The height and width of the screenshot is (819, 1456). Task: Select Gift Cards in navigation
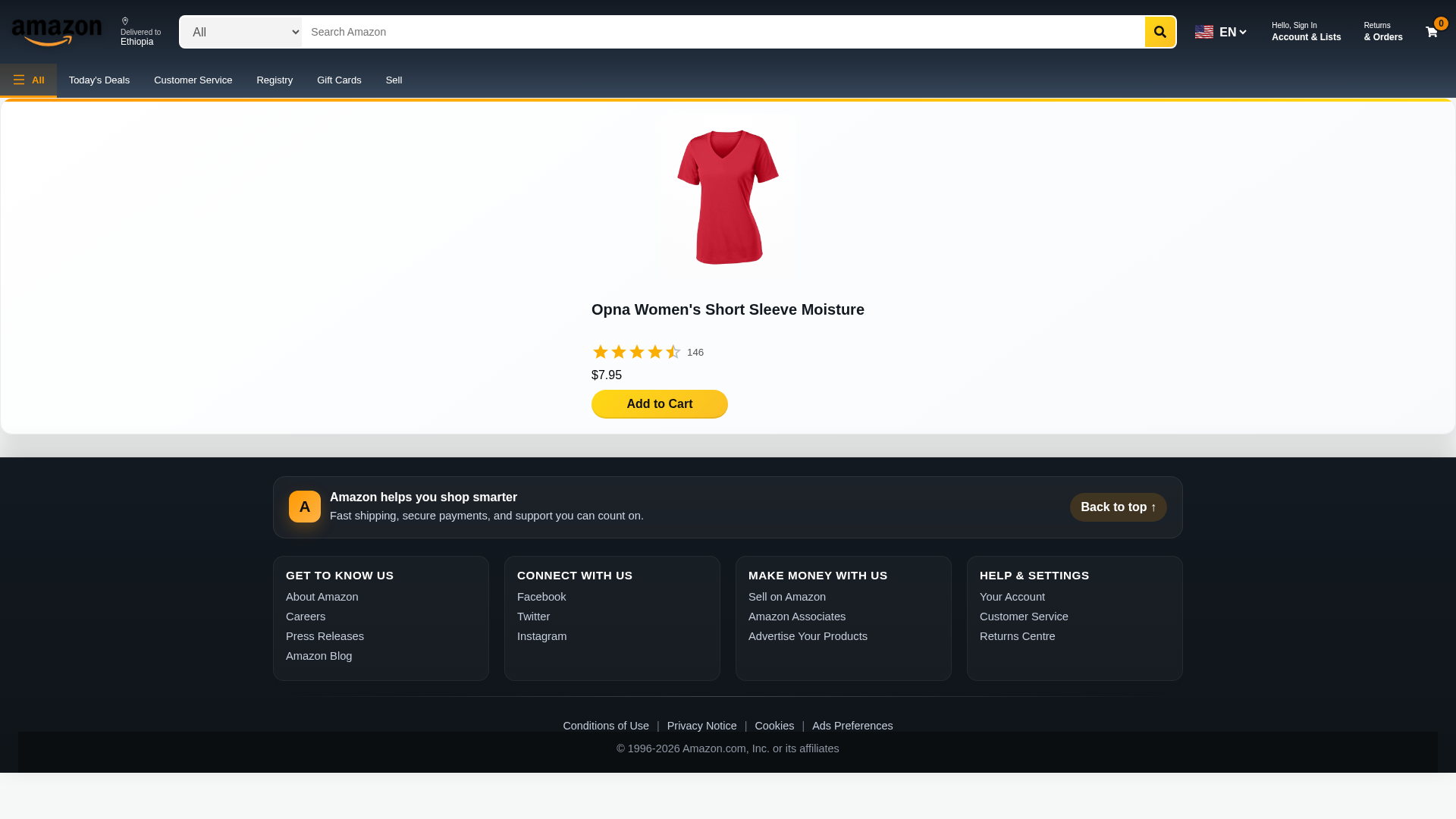point(339,80)
